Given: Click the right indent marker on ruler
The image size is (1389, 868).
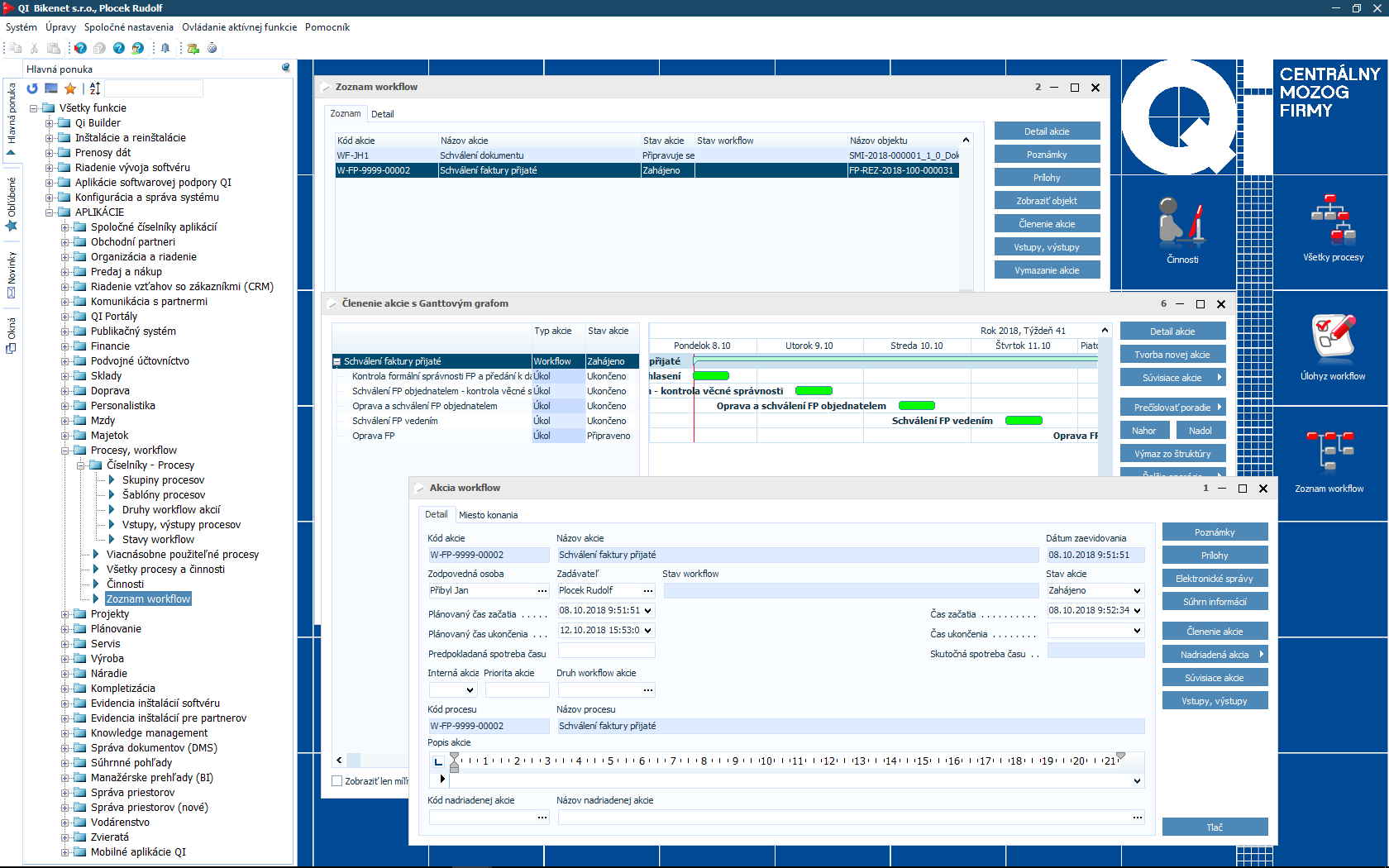Looking at the screenshot, I should 1120,756.
